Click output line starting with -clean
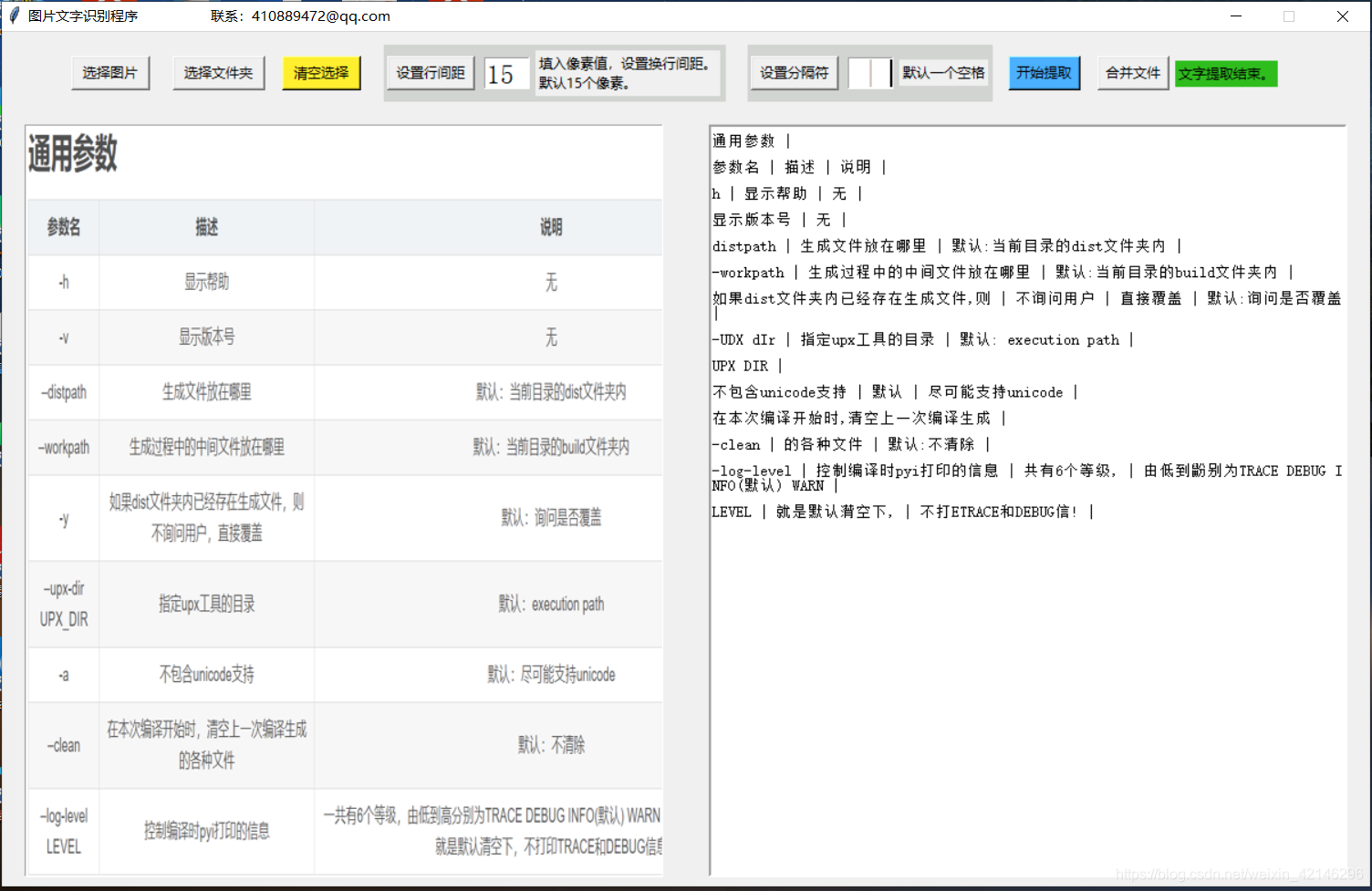Screen dimensions: 1372x891 tap(851, 445)
